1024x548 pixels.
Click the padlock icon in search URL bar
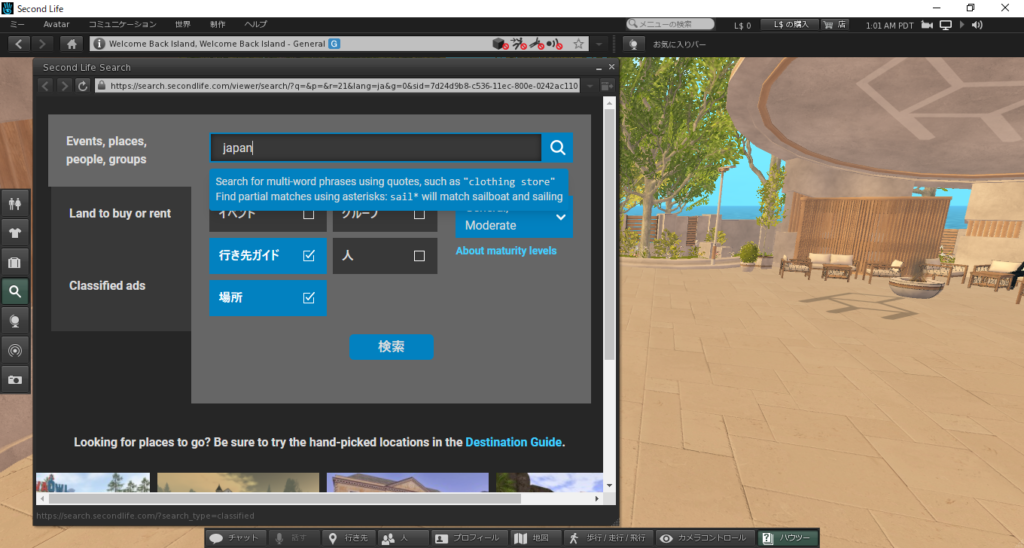coord(101,86)
